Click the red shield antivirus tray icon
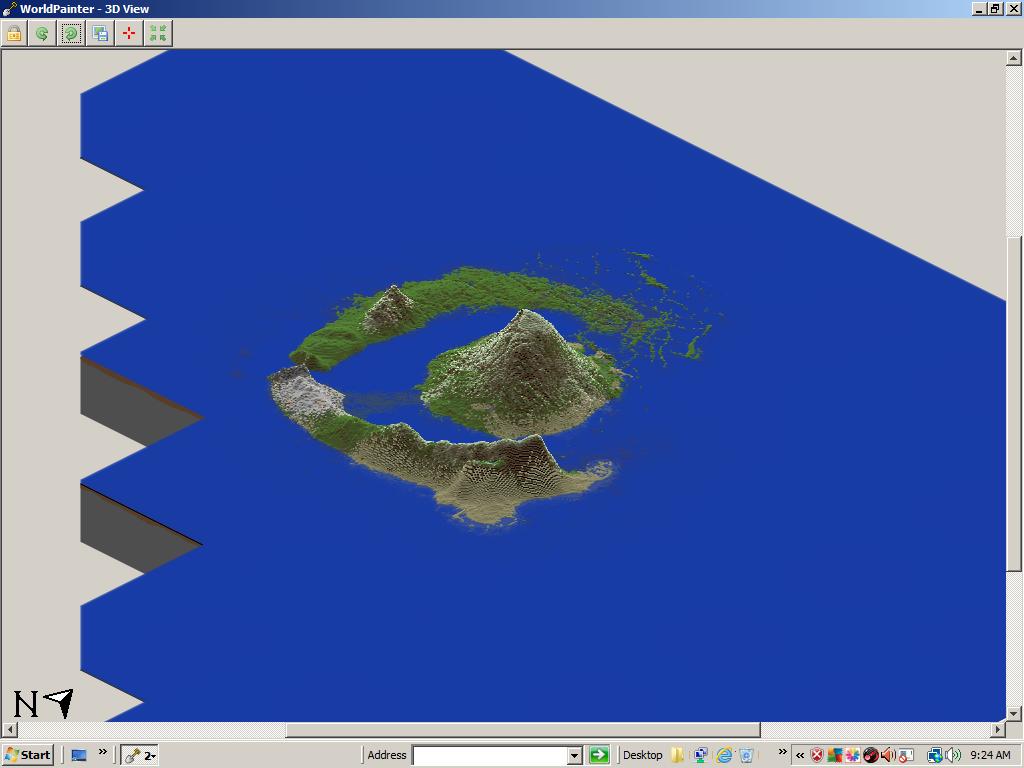Viewport: 1024px width, 768px height. pyautogui.click(x=816, y=756)
